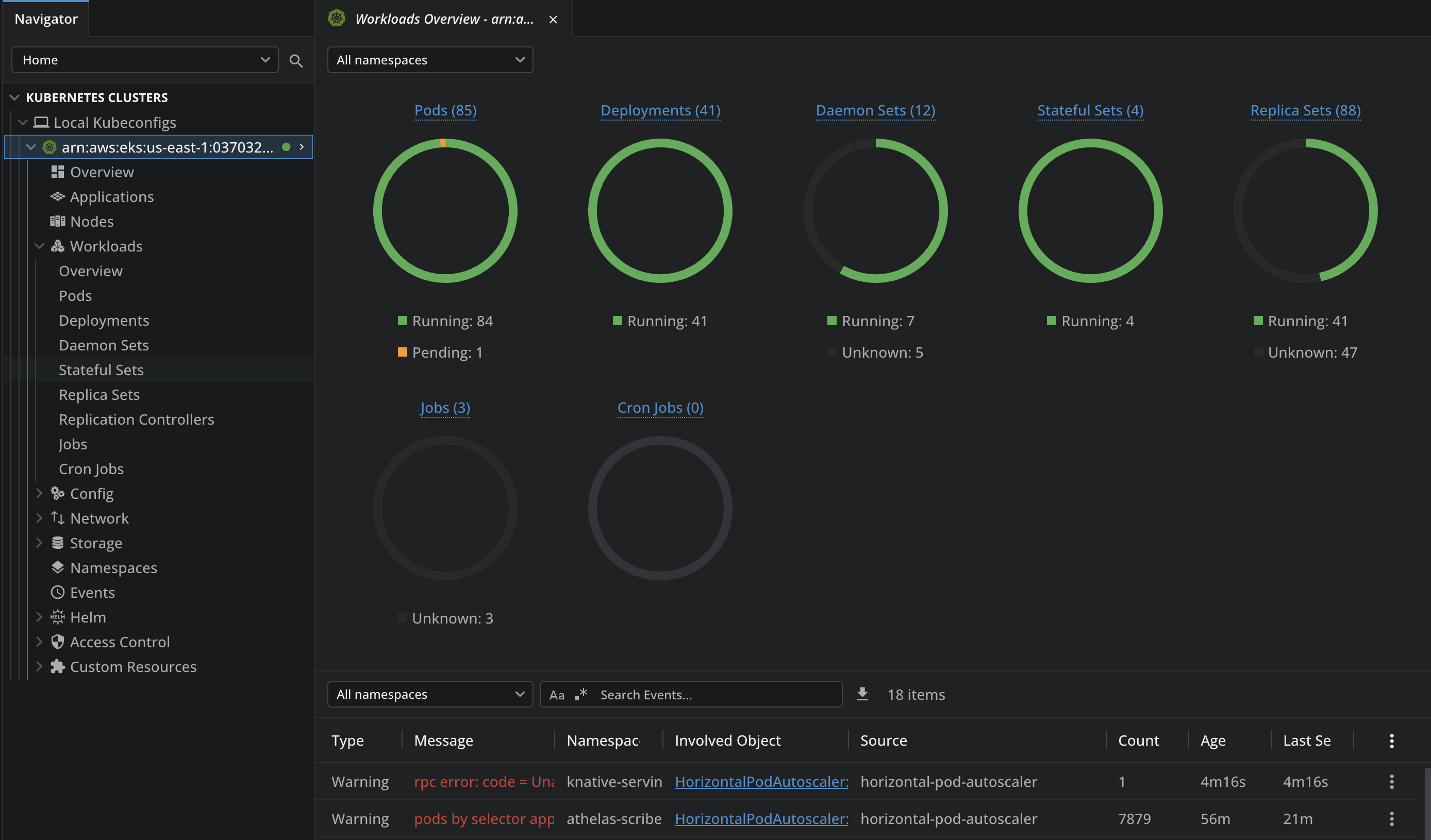Collapse the Workloads tree node

tap(39, 246)
